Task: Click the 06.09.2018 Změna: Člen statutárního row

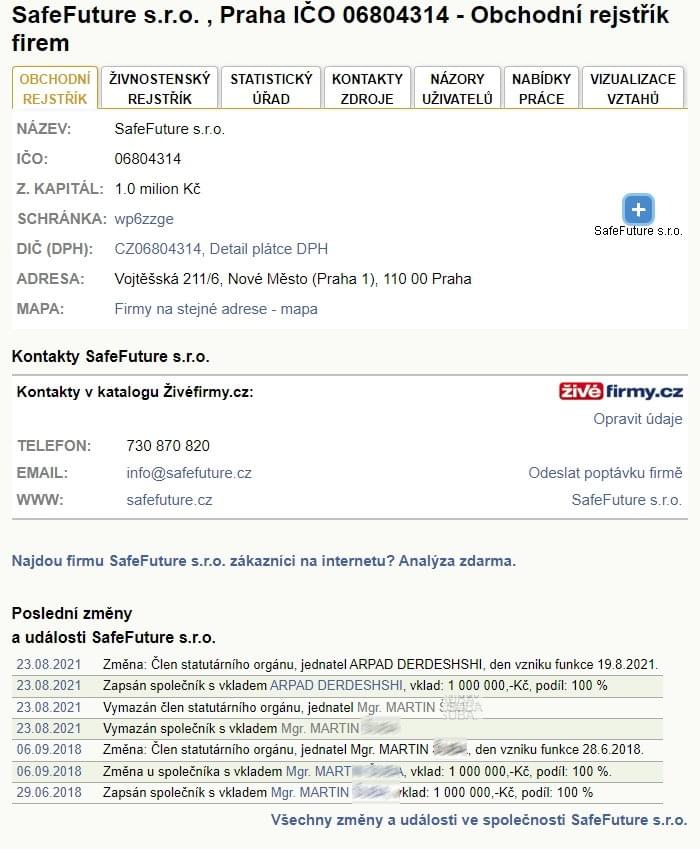Action: coord(337,750)
